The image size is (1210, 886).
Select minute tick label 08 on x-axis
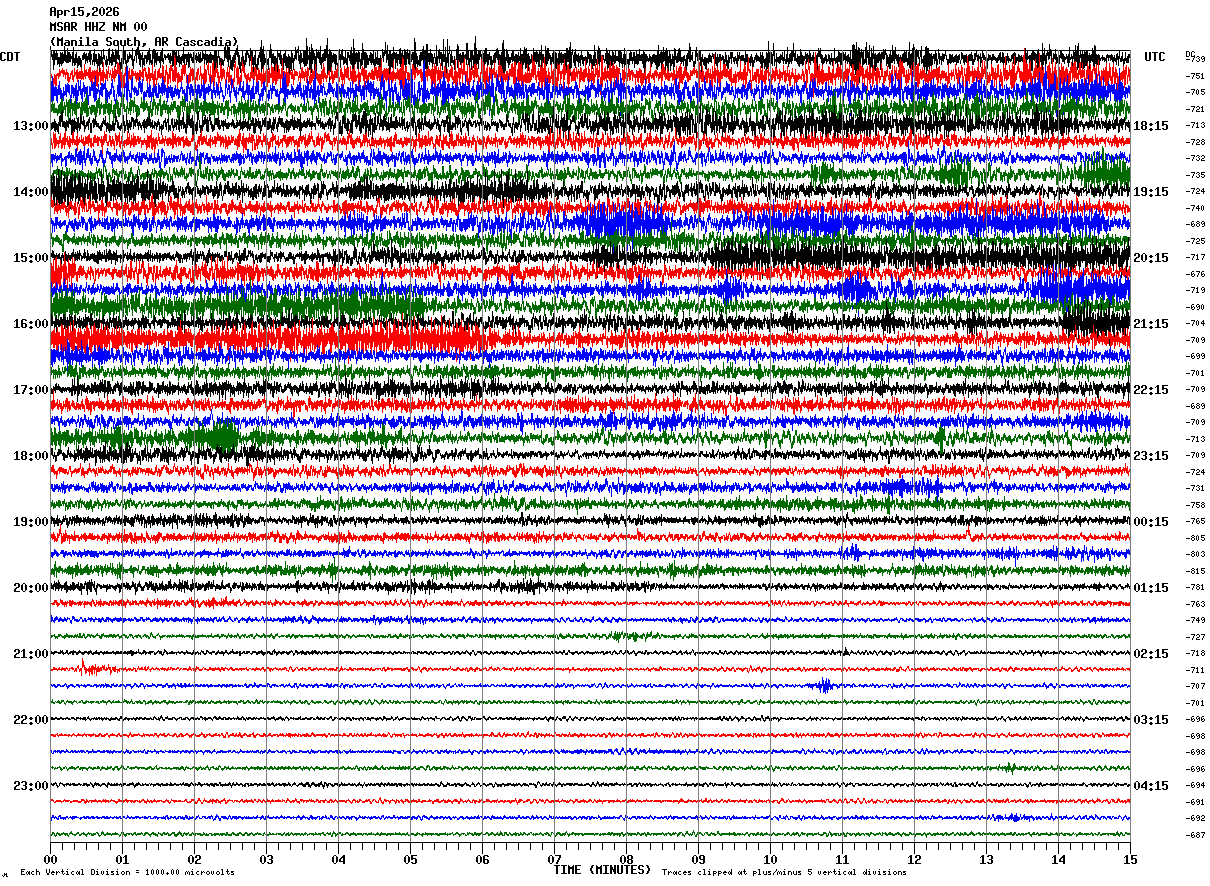(x=626, y=859)
